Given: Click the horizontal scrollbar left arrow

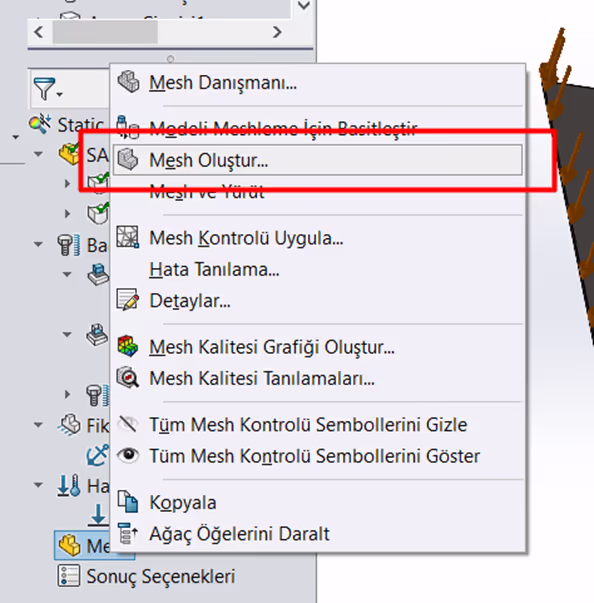Looking at the screenshot, I should point(38,32).
